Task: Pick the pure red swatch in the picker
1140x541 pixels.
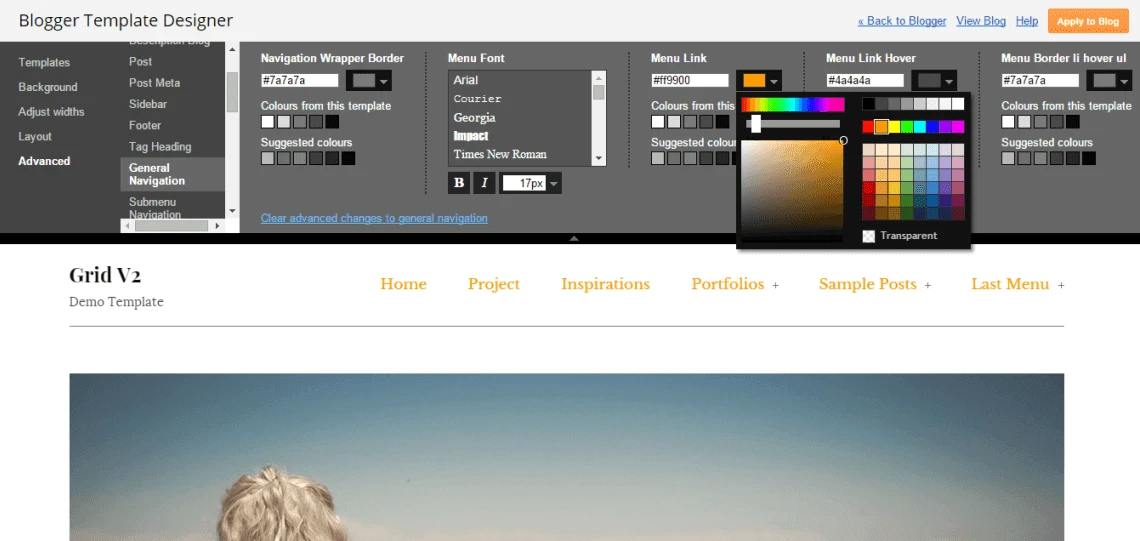Action: [868, 127]
